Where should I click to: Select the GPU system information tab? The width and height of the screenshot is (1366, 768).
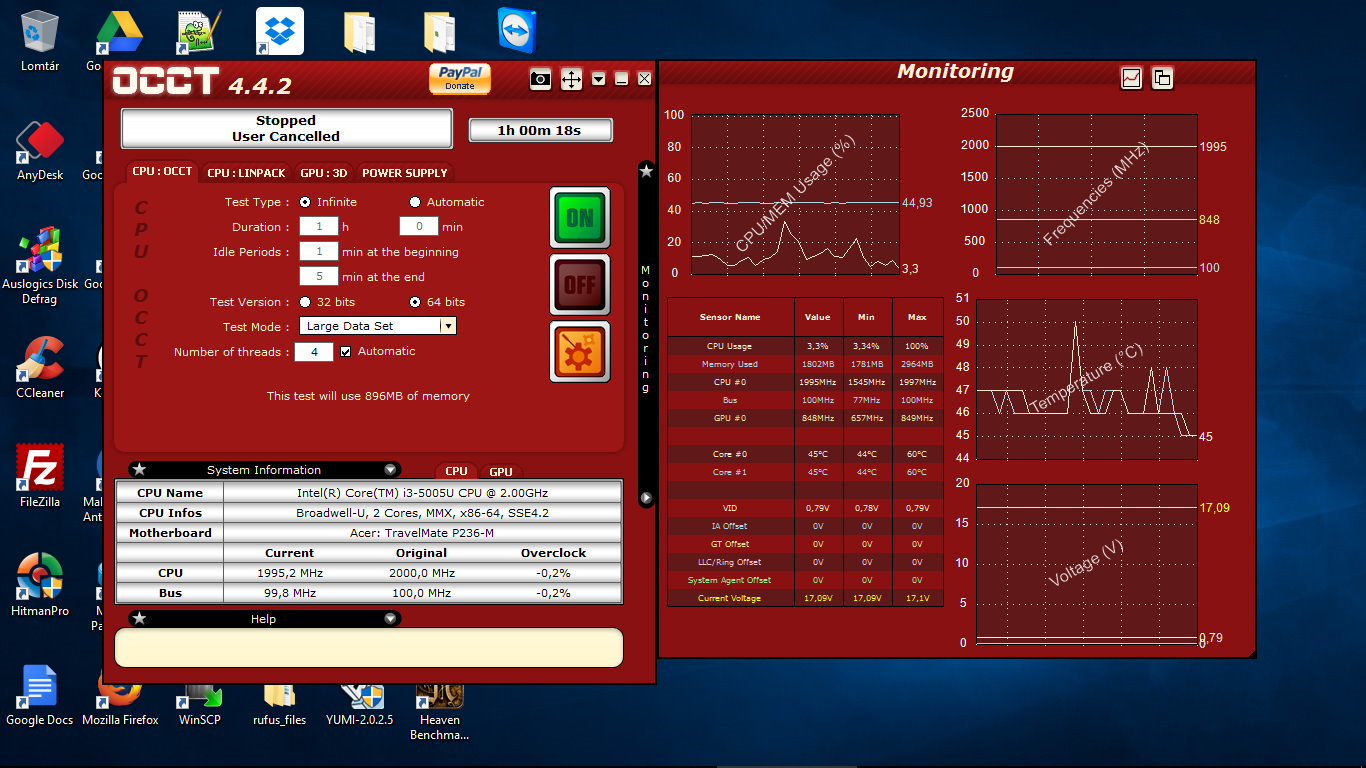click(501, 472)
